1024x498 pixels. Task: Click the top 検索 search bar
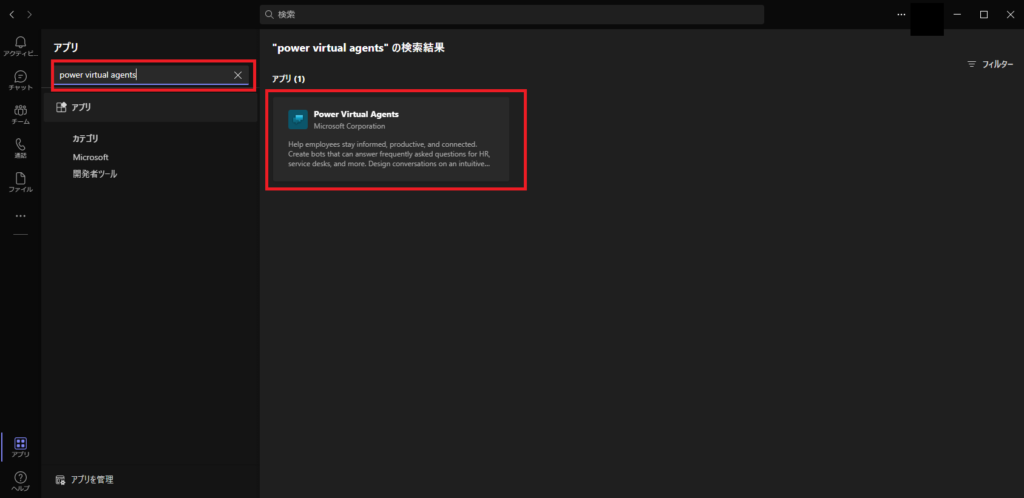click(x=511, y=14)
